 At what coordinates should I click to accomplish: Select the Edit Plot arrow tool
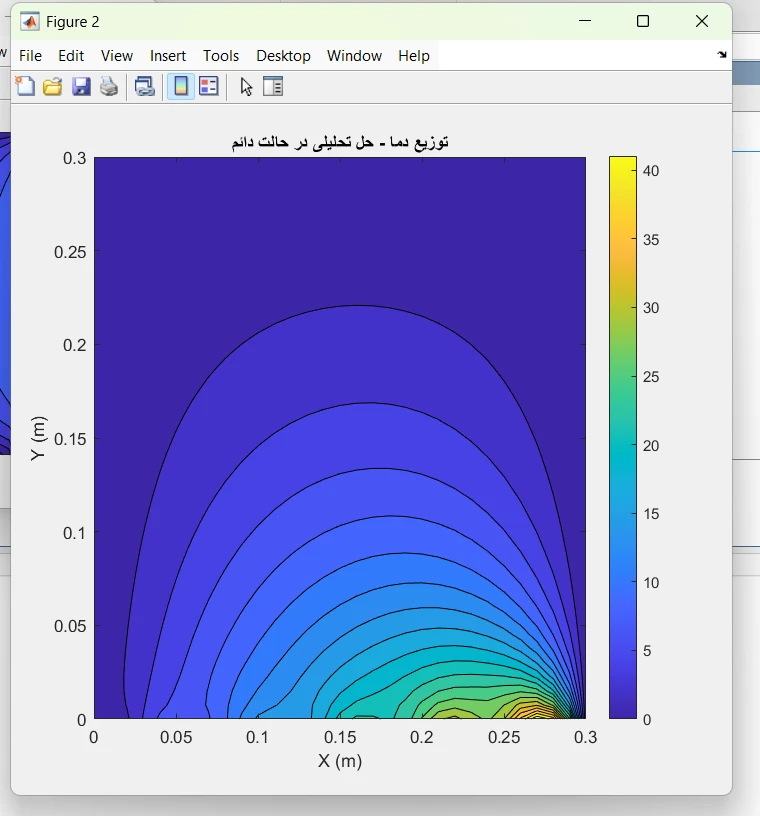[x=247, y=87]
